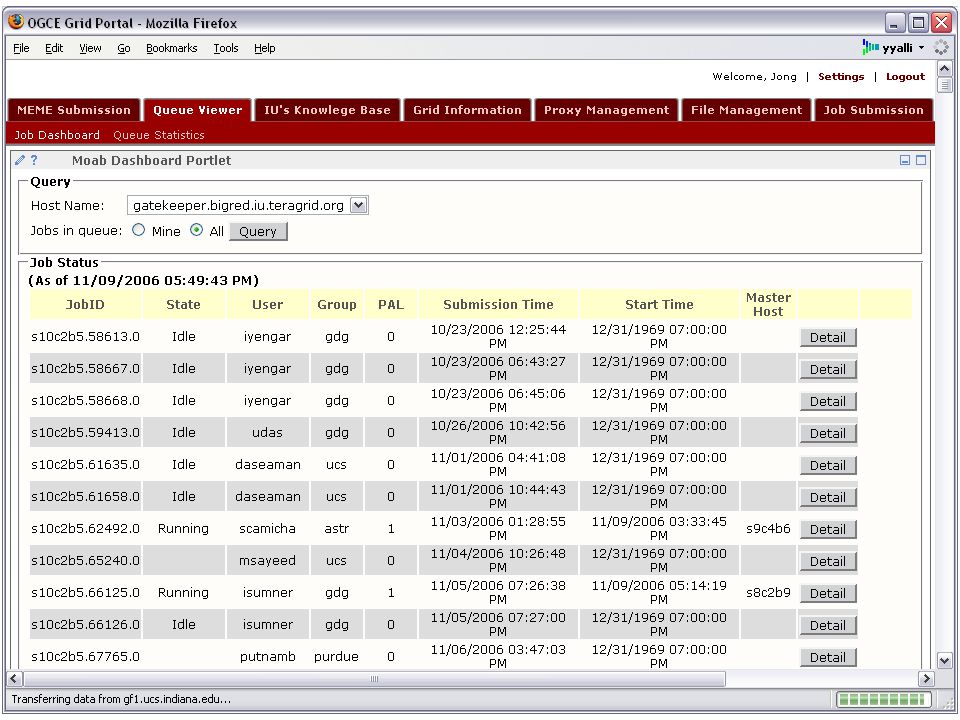Open the Edit menu
The image size is (960, 720).
[54, 48]
